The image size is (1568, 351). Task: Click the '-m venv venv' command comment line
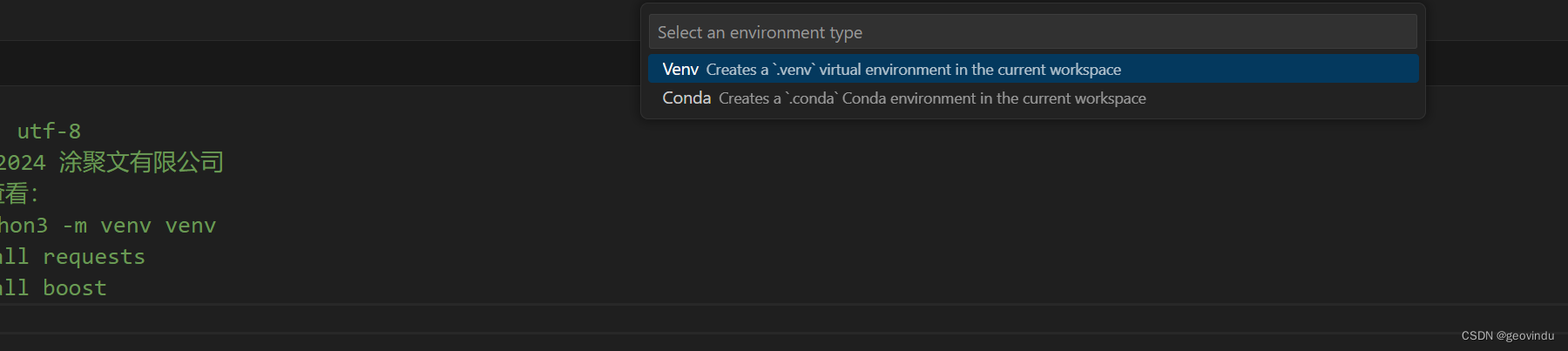point(108,226)
